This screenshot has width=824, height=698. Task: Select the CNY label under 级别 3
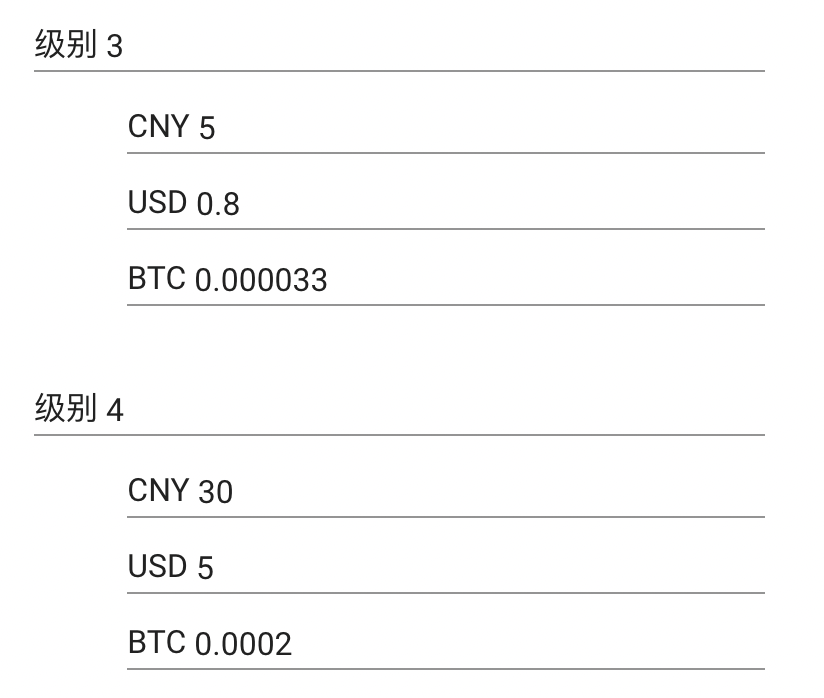click(158, 127)
